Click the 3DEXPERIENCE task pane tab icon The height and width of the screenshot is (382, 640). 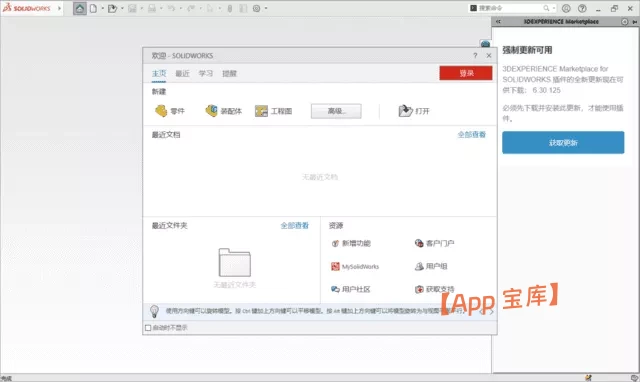coord(485,44)
